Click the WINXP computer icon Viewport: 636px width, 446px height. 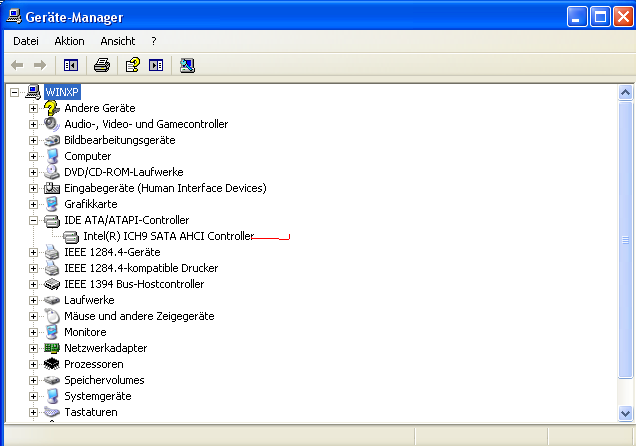(33, 92)
